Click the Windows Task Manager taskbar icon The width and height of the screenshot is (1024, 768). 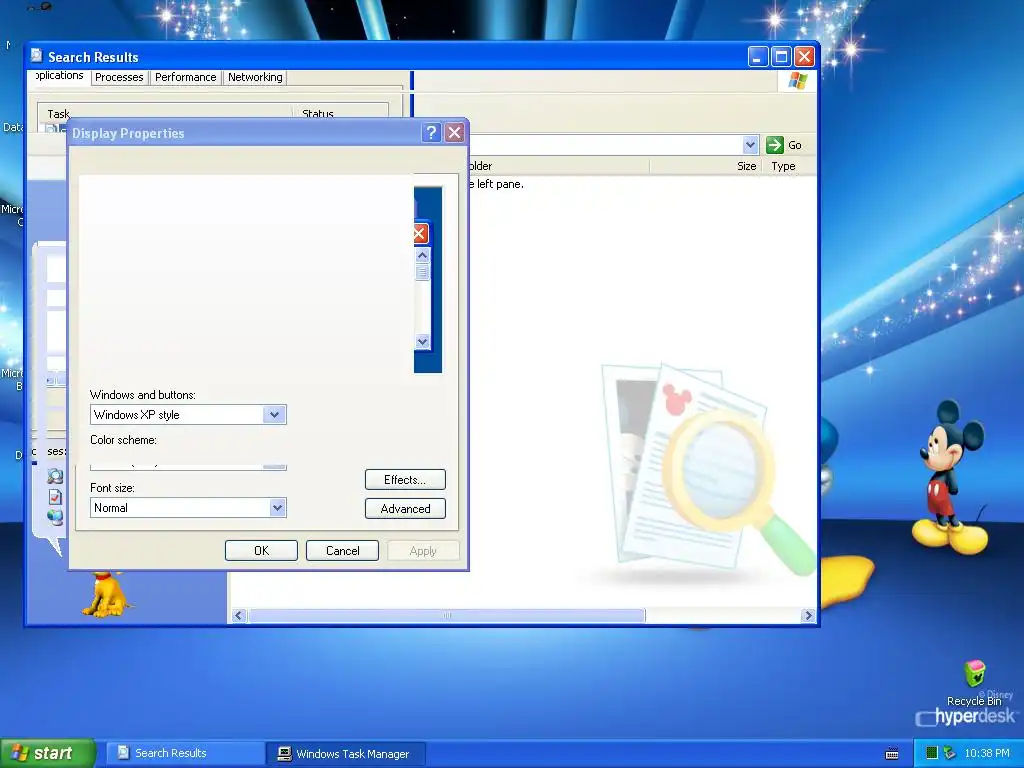[284, 754]
